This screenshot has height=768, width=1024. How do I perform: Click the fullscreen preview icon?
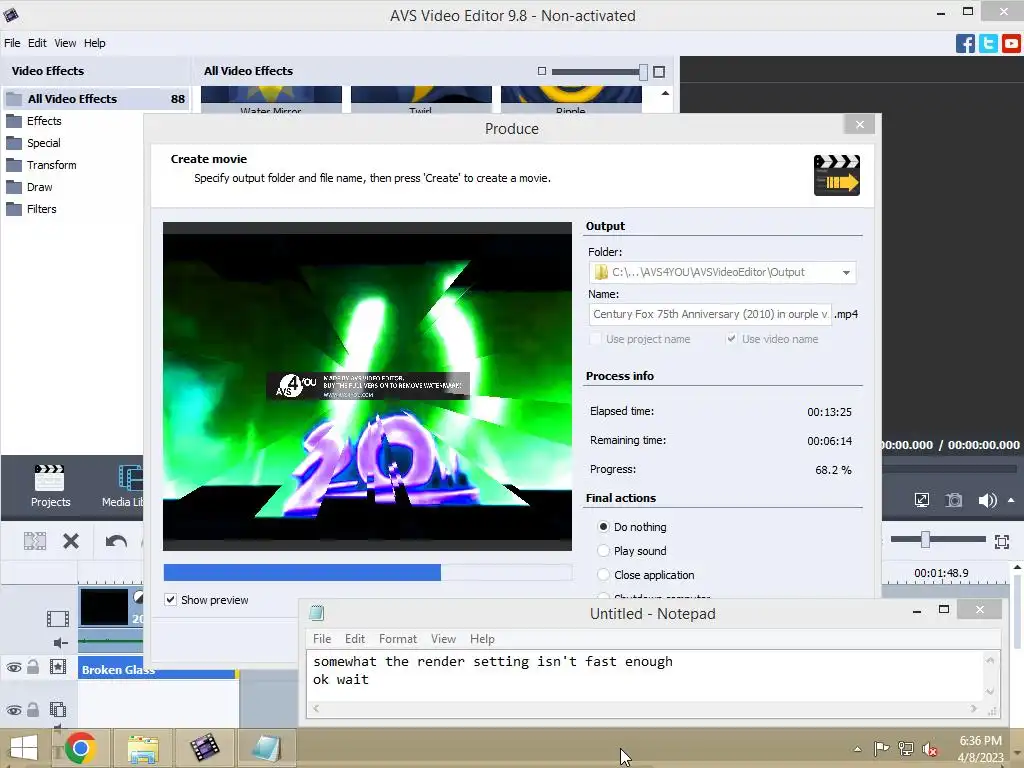point(921,500)
